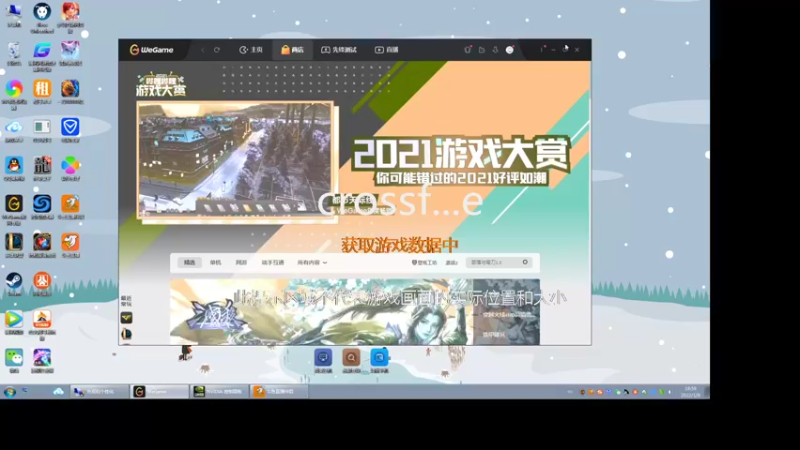Open the 直播 live stream tab
Viewport: 800px width, 450px height.
(x=387, y=49)
